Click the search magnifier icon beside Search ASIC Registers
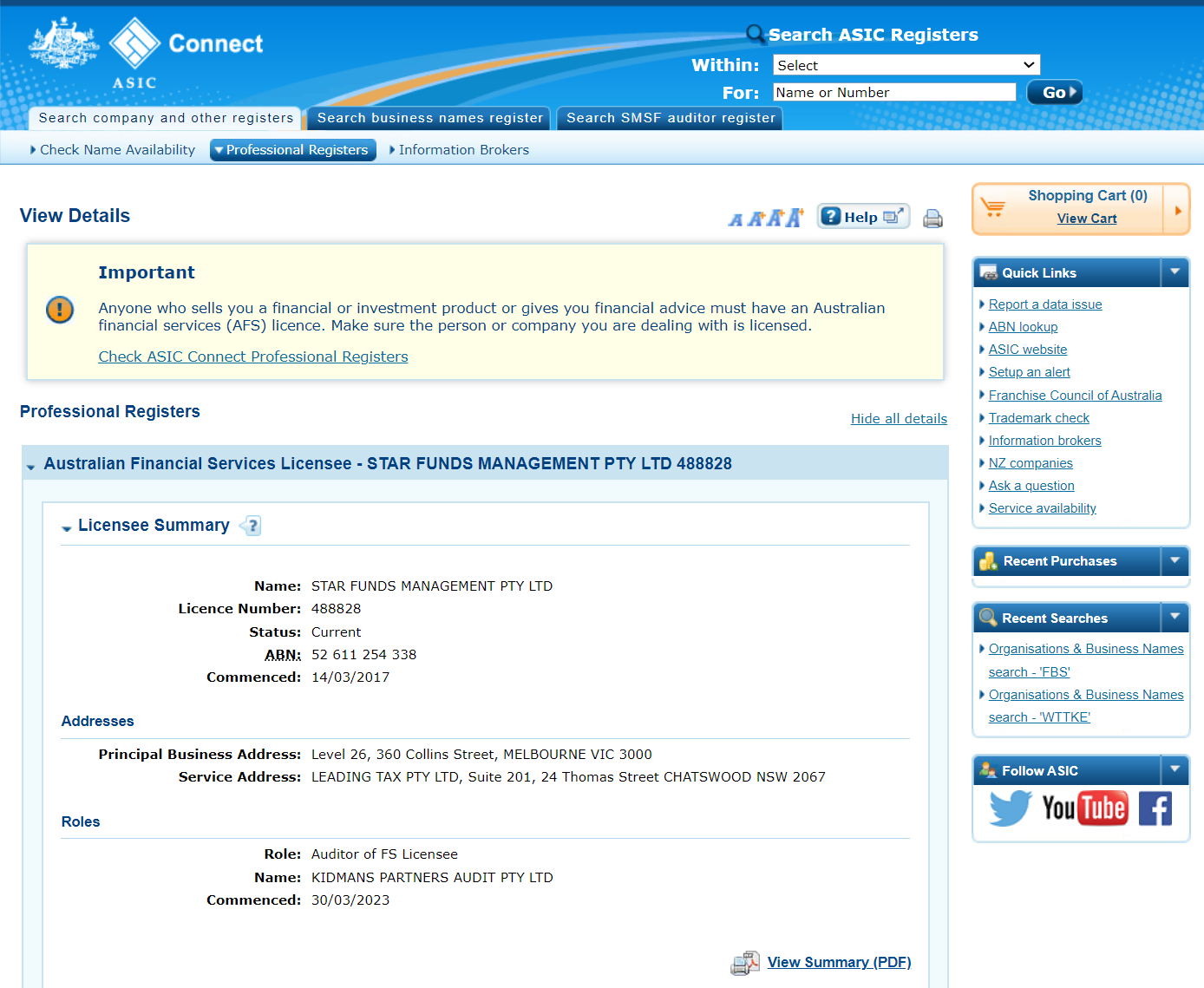The image size is (1204, 988). click(x=756, y=34)
